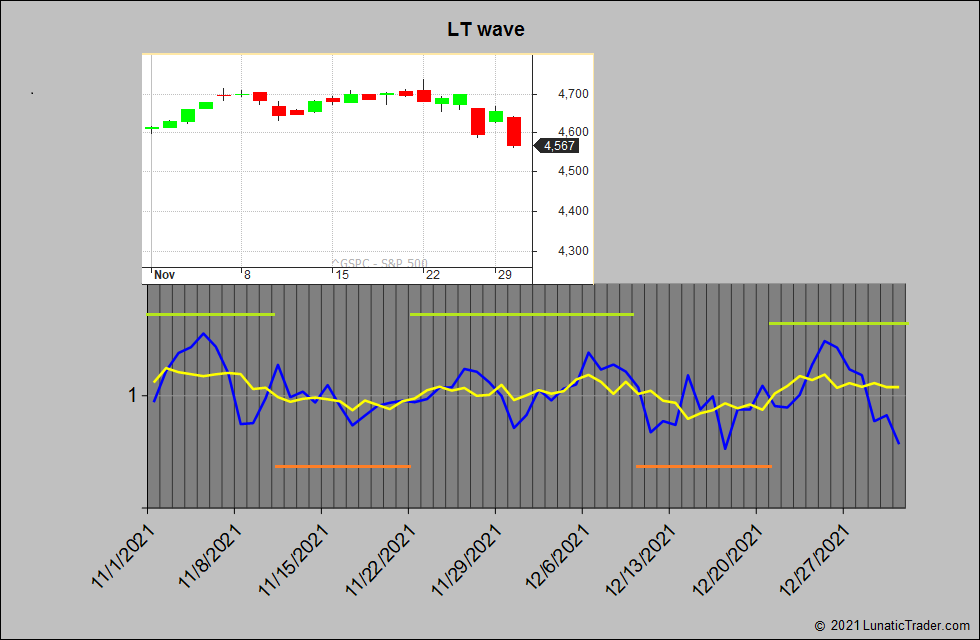
Task: Click the Nov month label on the inset chart
Action: pos(164,275)
